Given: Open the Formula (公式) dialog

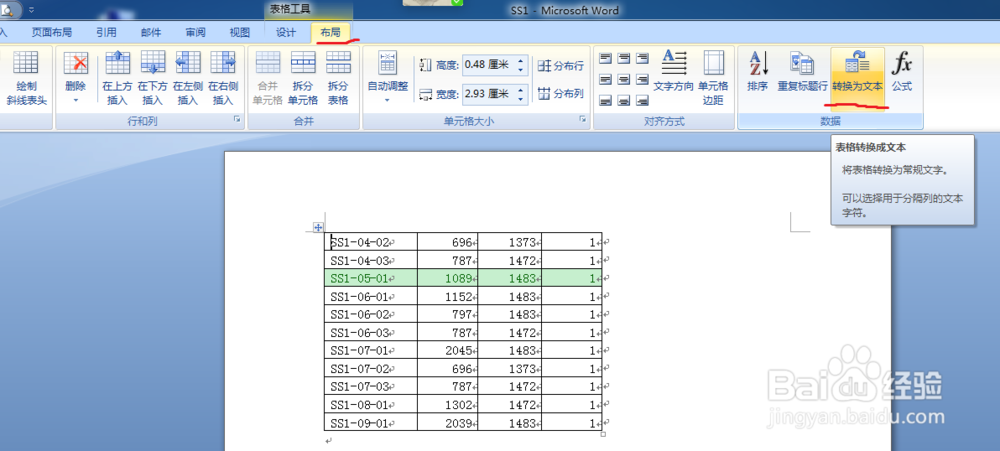Looking at the screenshot, I should coord(902,71).
